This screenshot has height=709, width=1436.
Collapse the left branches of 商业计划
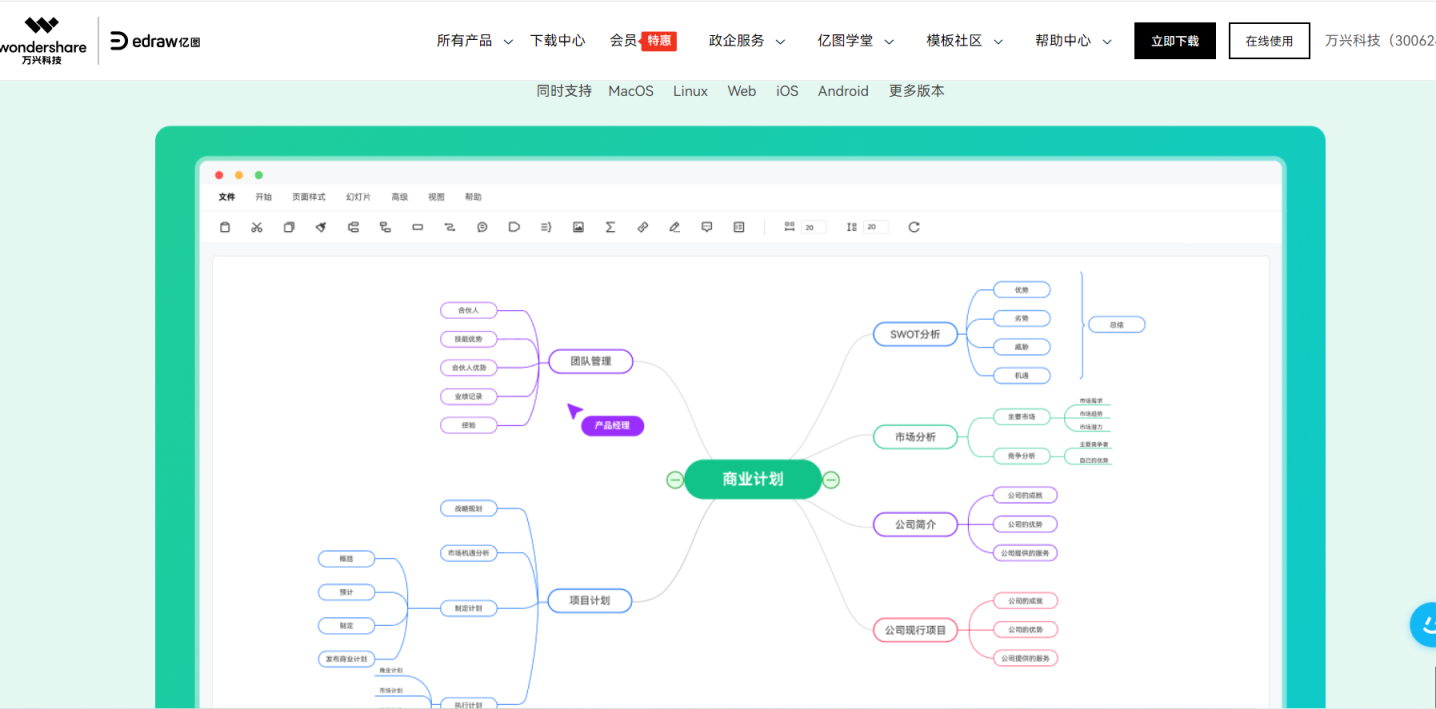(674, 479)
